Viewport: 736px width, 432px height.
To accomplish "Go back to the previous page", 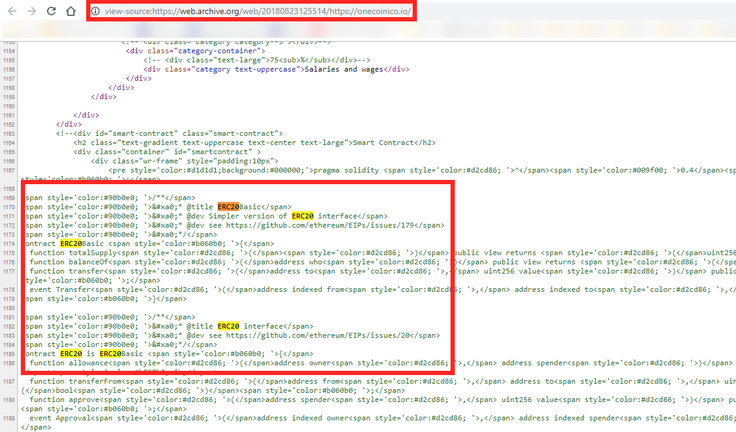I will [x=12, y=11].
